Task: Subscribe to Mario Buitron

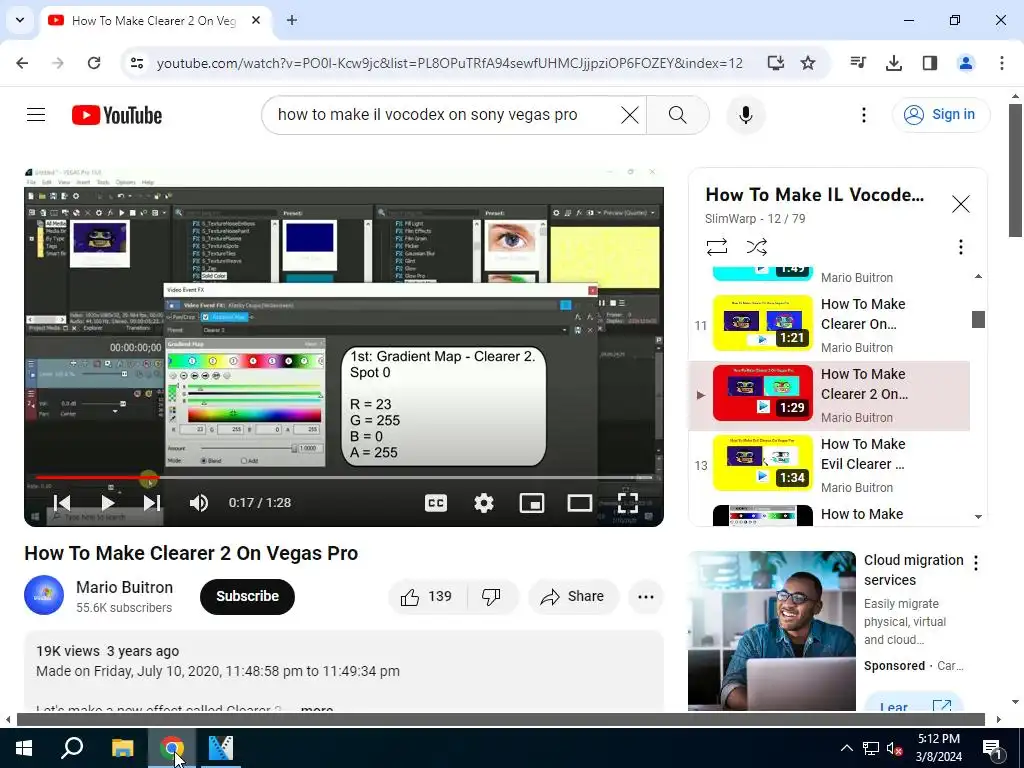Action: 248,596
